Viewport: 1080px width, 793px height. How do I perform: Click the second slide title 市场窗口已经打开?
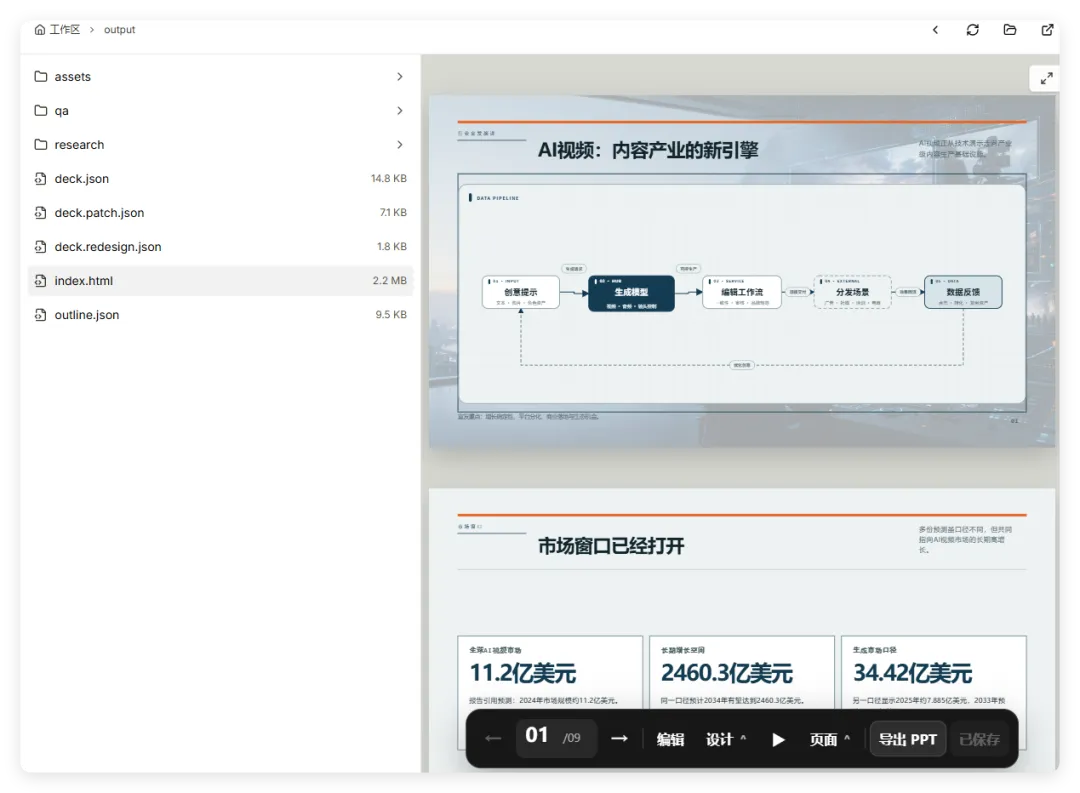point(611,546)
